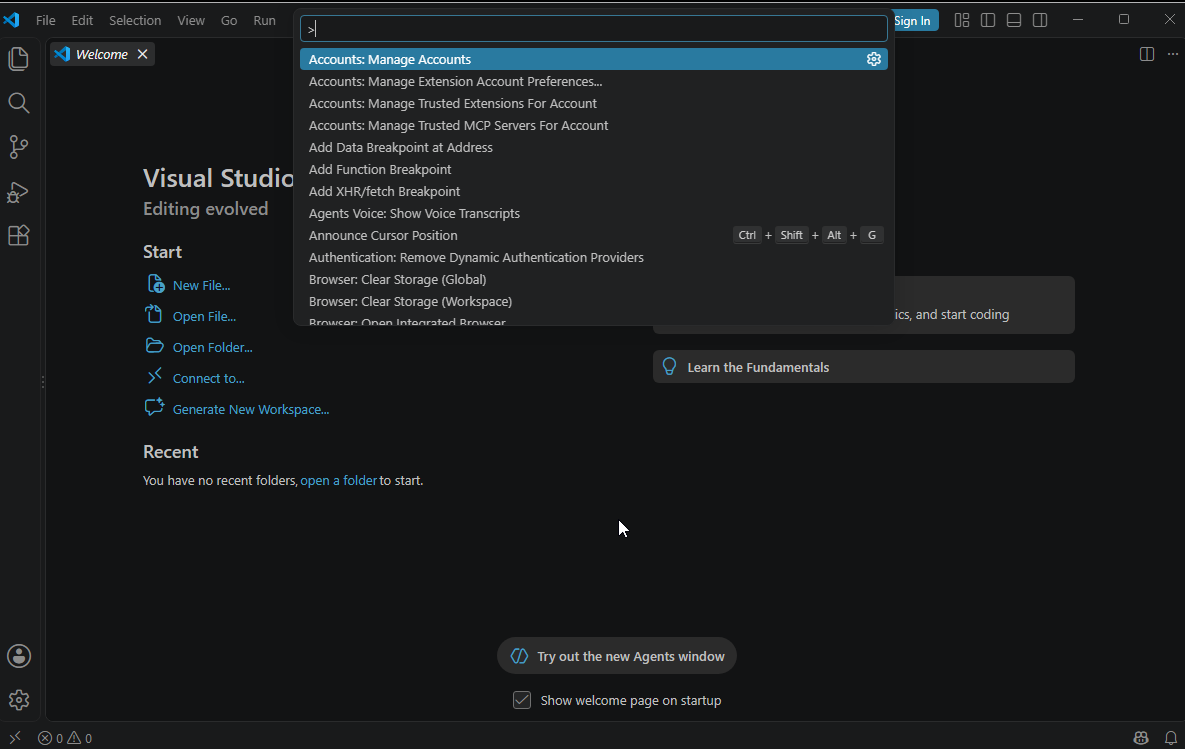Image resolution: width=1185 pixels, height=749 pixels.
Task: Select Remove Dynamic Authentication Providers command
Action: (594, 257)
